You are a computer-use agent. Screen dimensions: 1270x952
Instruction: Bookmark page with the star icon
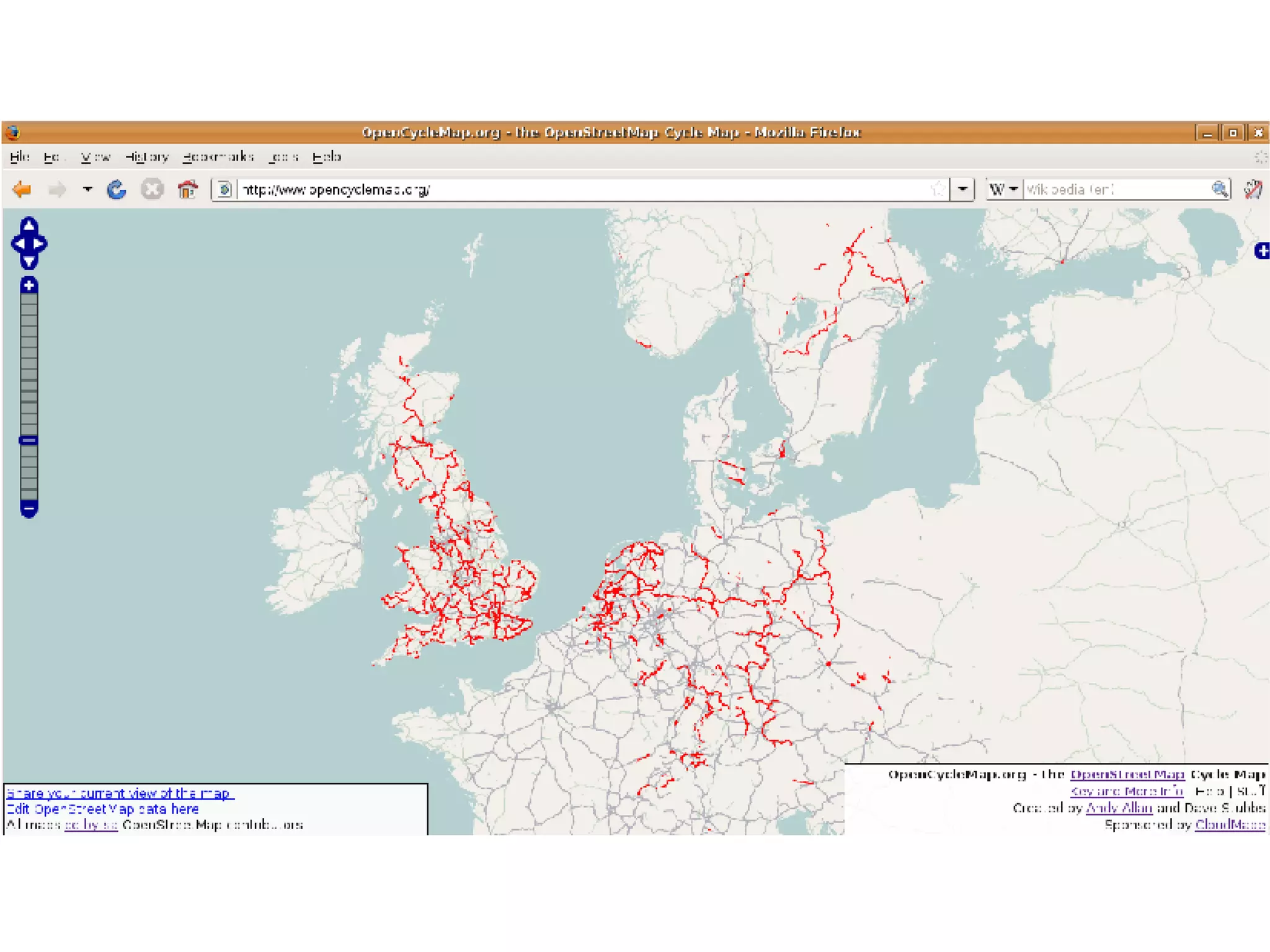click(x=938, y=189)
